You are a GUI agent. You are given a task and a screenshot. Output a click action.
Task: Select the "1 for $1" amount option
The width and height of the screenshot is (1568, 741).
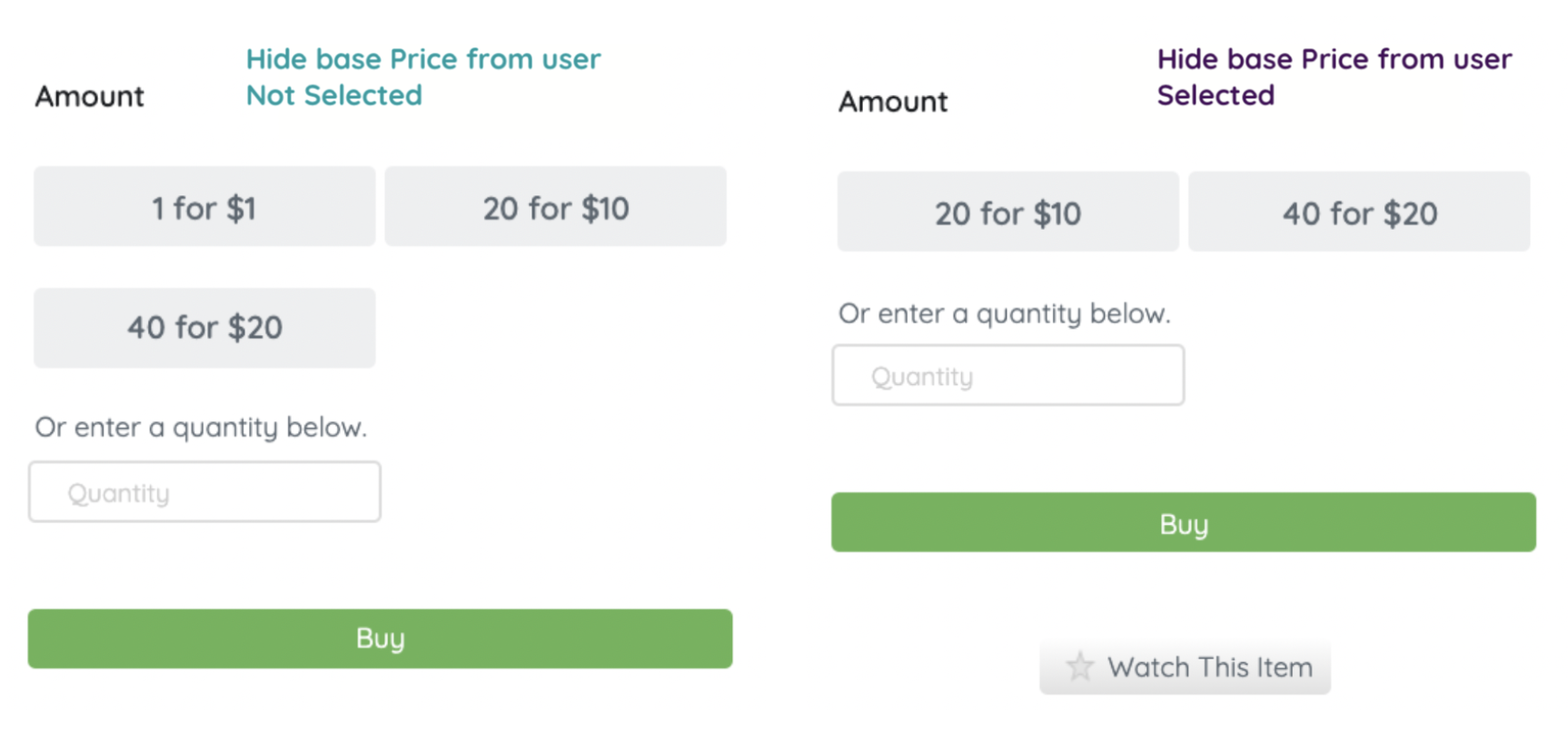[x=204, y=207]
